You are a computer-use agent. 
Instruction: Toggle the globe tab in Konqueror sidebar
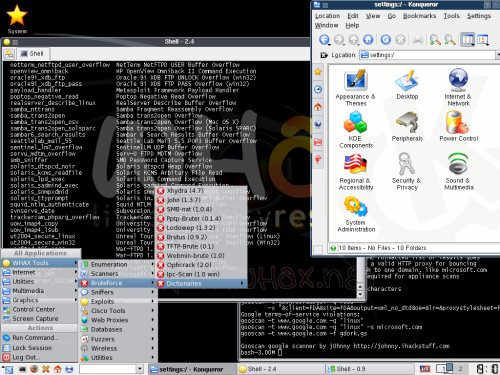point(318,124)
